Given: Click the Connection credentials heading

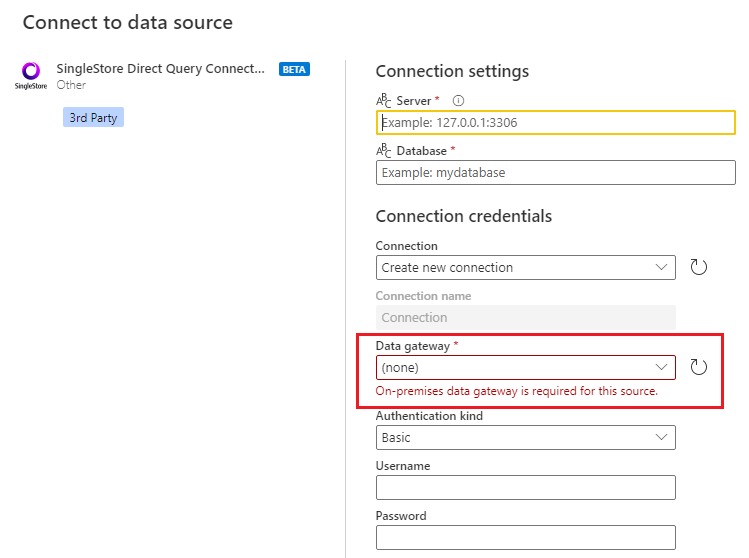Looking at the screenshot, I should coord(463,216).
